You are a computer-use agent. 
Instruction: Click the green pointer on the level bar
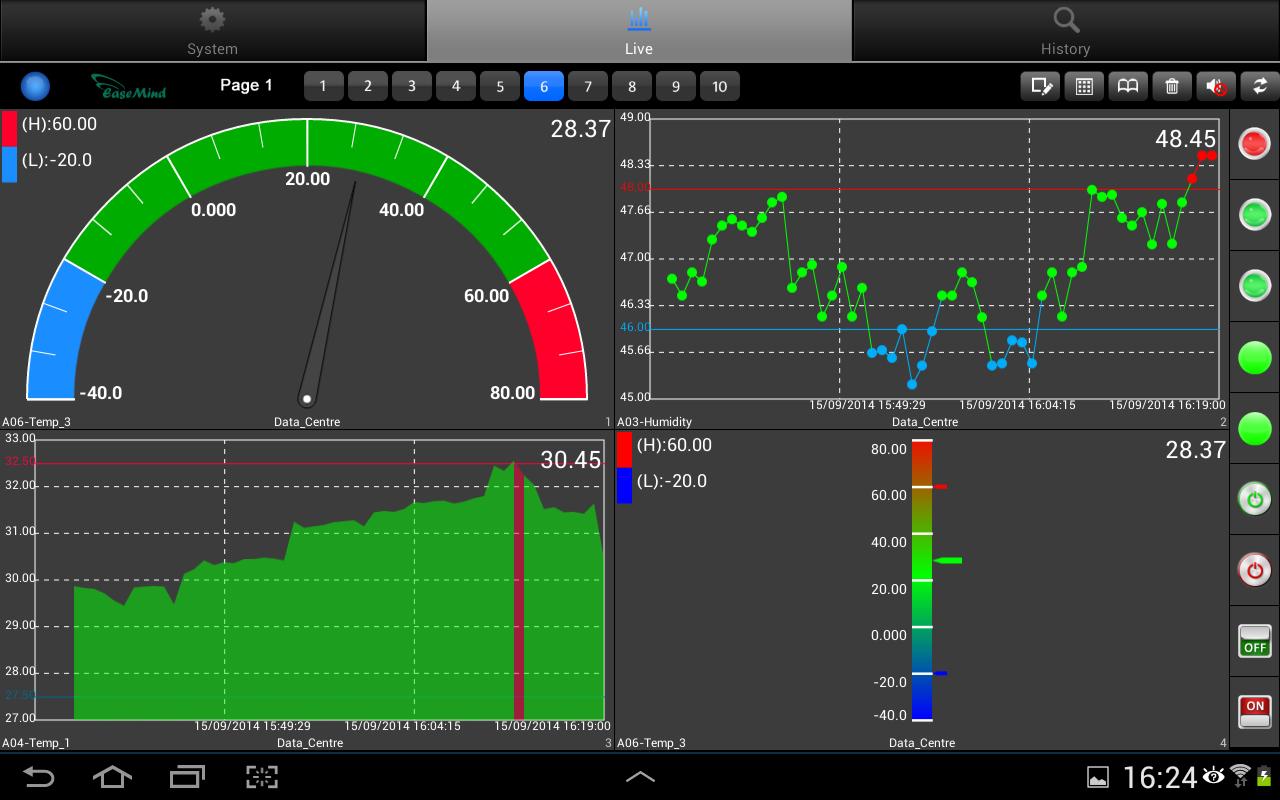tap(948, 561)
